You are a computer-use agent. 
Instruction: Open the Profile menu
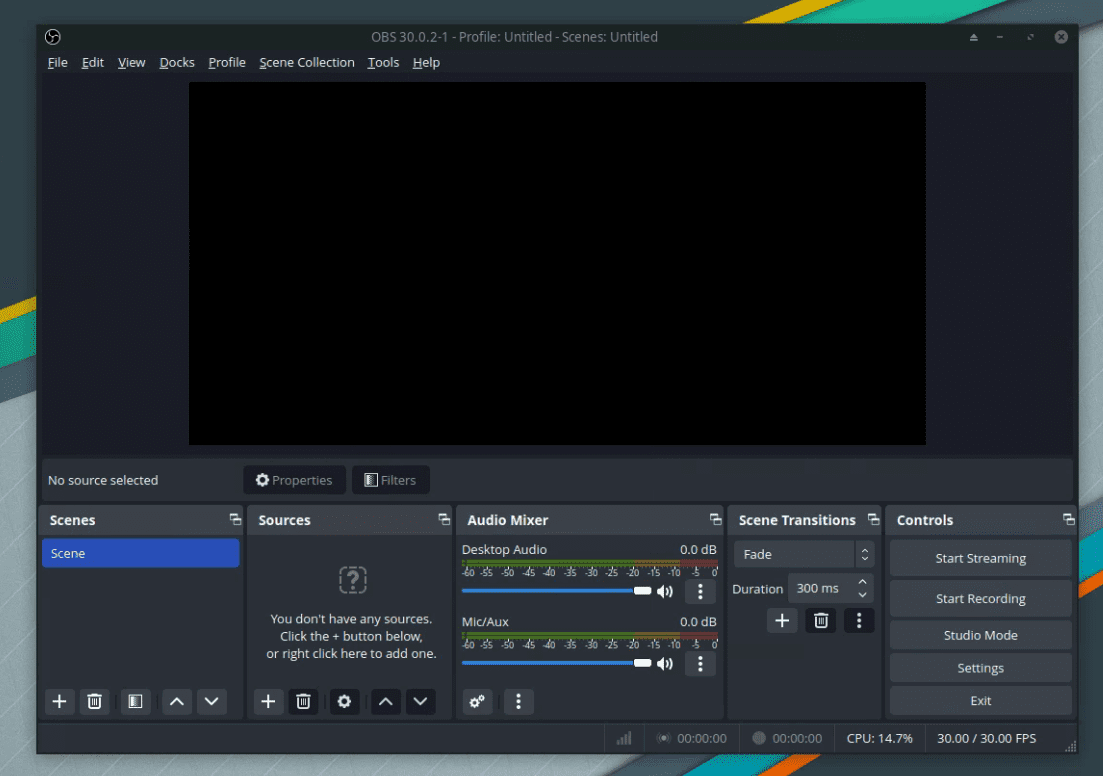[227, 63]
